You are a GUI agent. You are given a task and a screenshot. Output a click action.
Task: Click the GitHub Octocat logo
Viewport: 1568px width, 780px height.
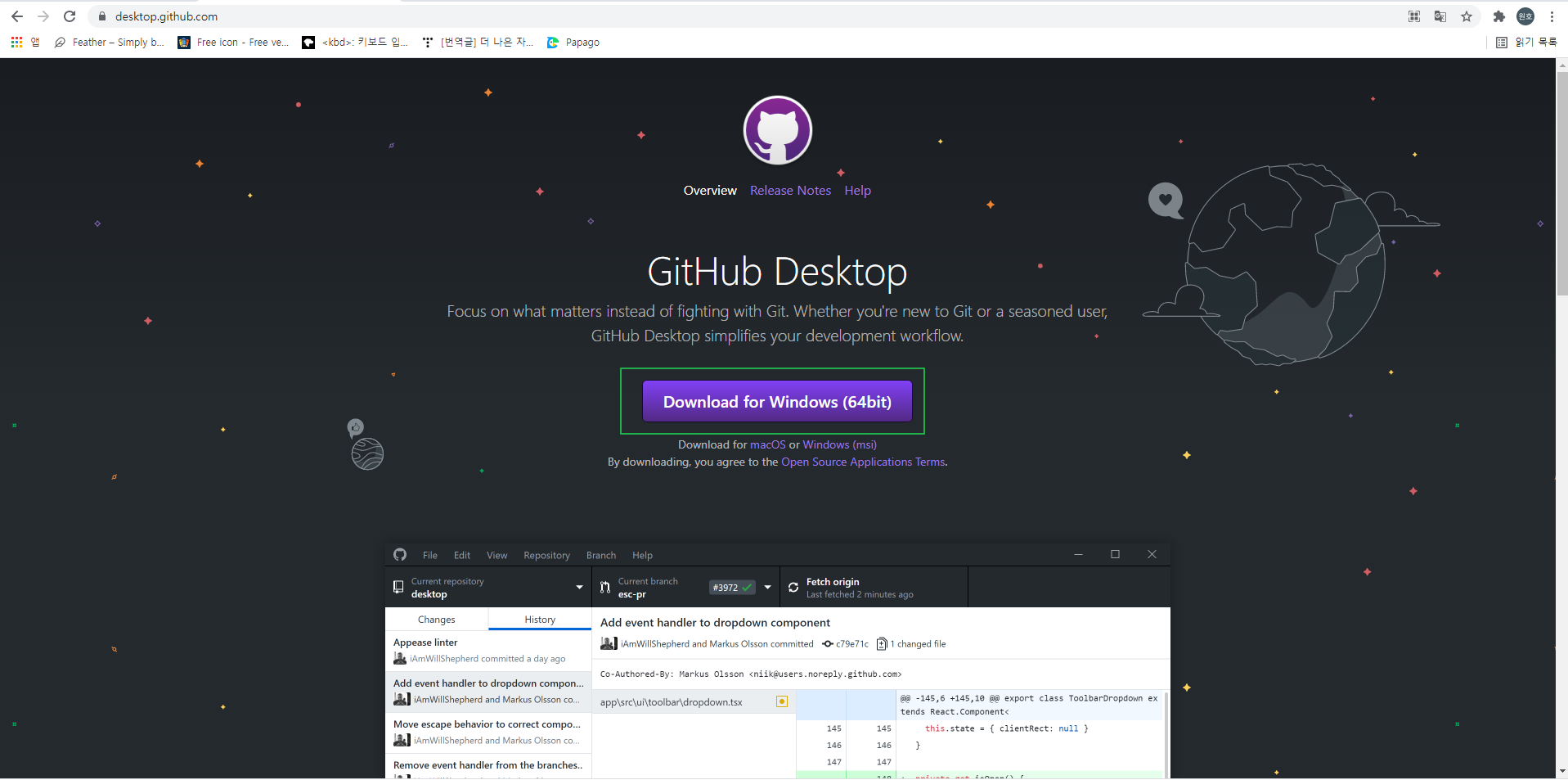[777, 130]
